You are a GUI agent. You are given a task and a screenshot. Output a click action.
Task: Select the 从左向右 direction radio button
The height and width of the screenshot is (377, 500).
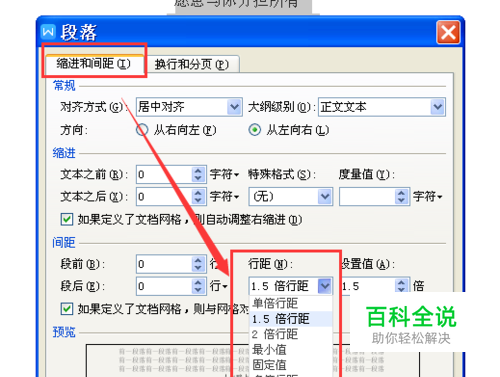click(x=255, y=130)
